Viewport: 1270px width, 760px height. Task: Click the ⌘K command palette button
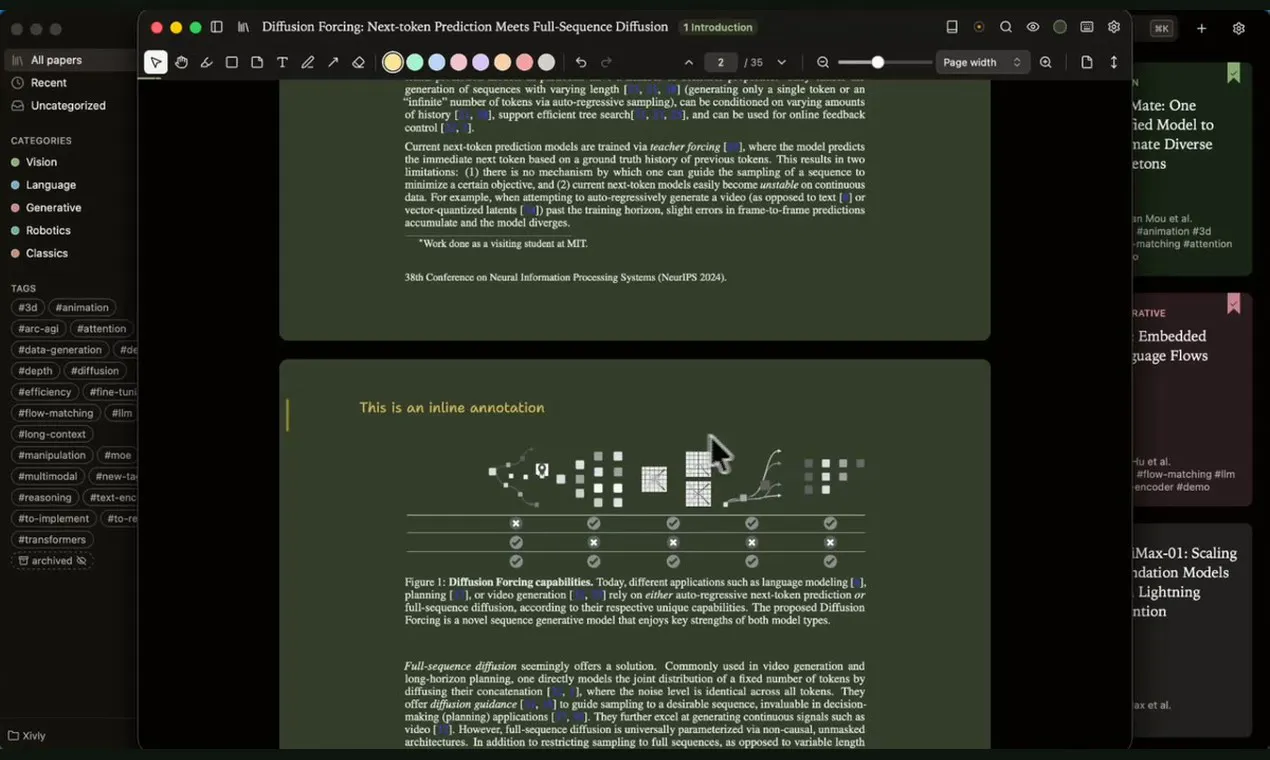pos(1162,28)
